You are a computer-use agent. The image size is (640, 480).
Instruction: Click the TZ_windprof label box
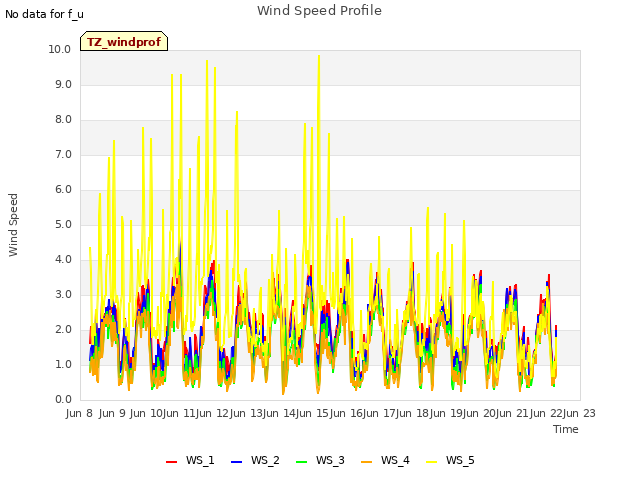(x=124, y=41)
